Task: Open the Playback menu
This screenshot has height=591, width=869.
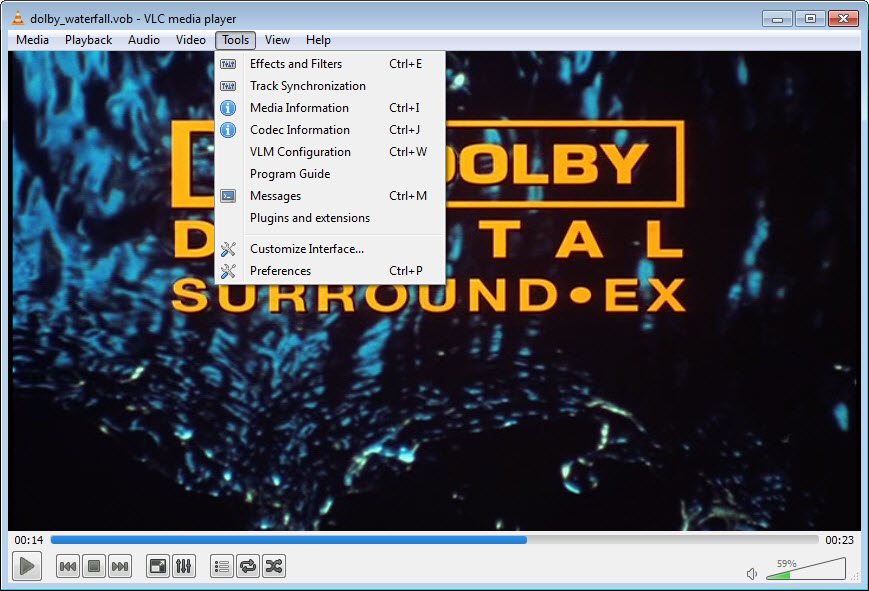Action: [x=88, y=40]
